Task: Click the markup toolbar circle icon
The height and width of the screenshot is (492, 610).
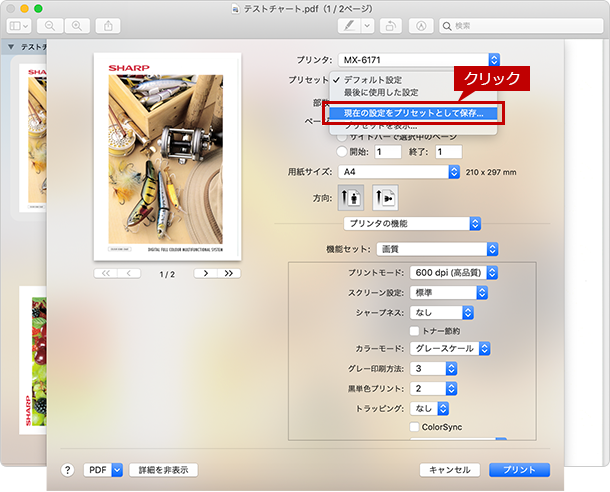Action: (x=421, y=26)
